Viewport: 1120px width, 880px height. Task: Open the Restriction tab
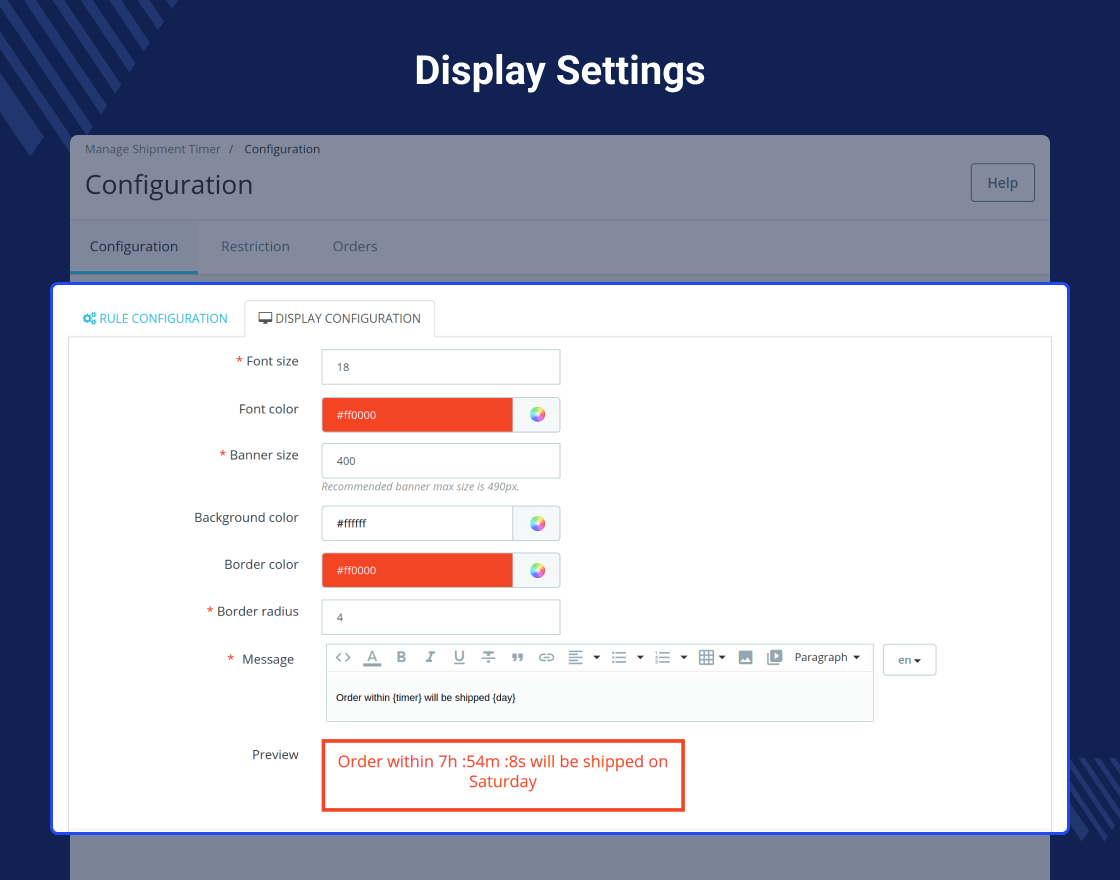click(x=256, y=246)
